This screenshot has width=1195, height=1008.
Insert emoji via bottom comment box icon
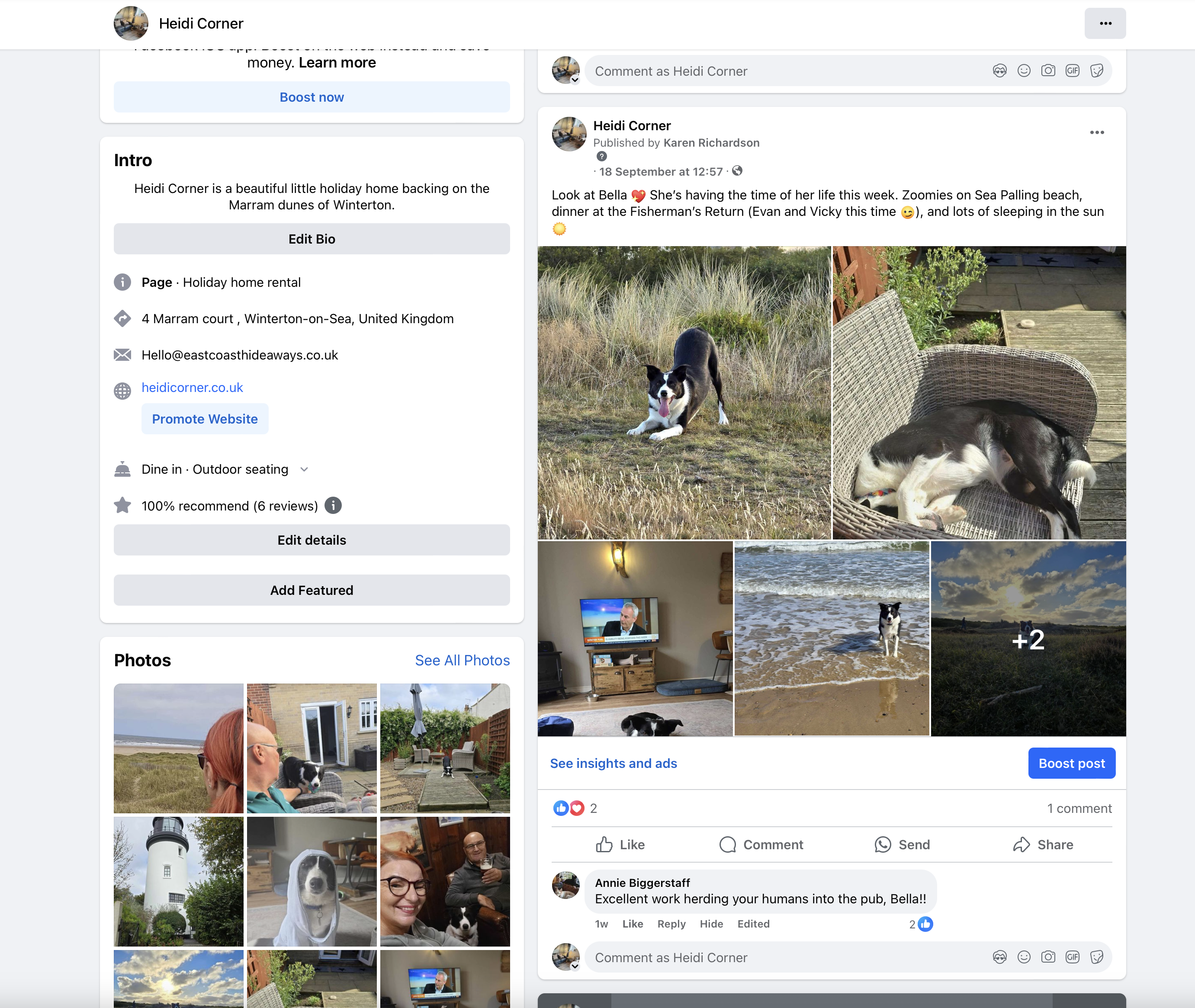pyautogui.click(x=1024, y=957)
